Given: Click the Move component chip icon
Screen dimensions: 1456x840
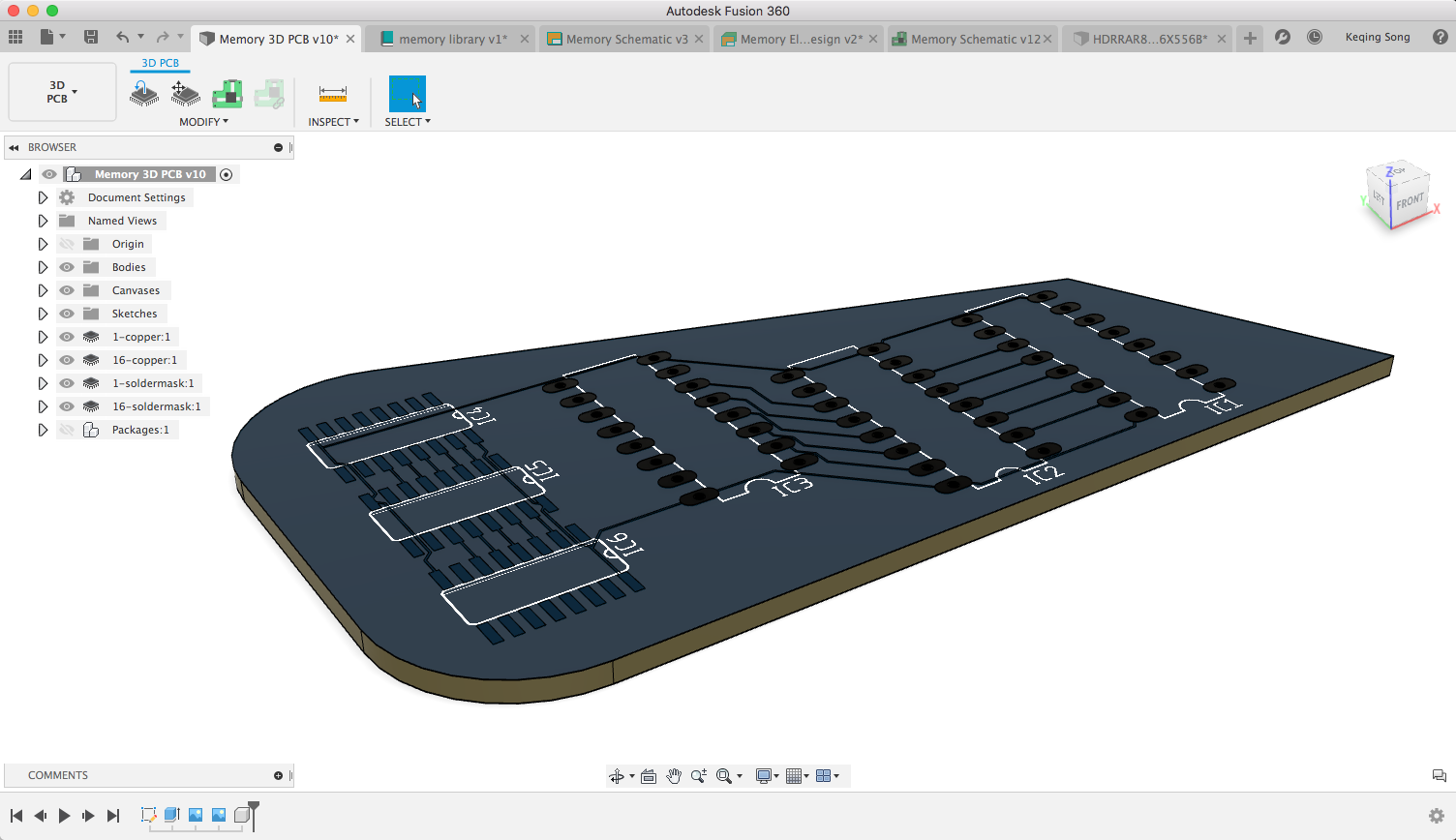Looking at the screenshot, I should click(185, 94).
